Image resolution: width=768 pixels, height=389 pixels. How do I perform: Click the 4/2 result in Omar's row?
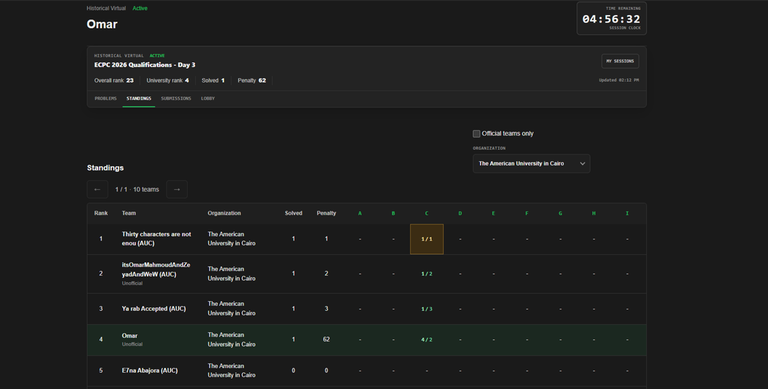pos(427,340)
